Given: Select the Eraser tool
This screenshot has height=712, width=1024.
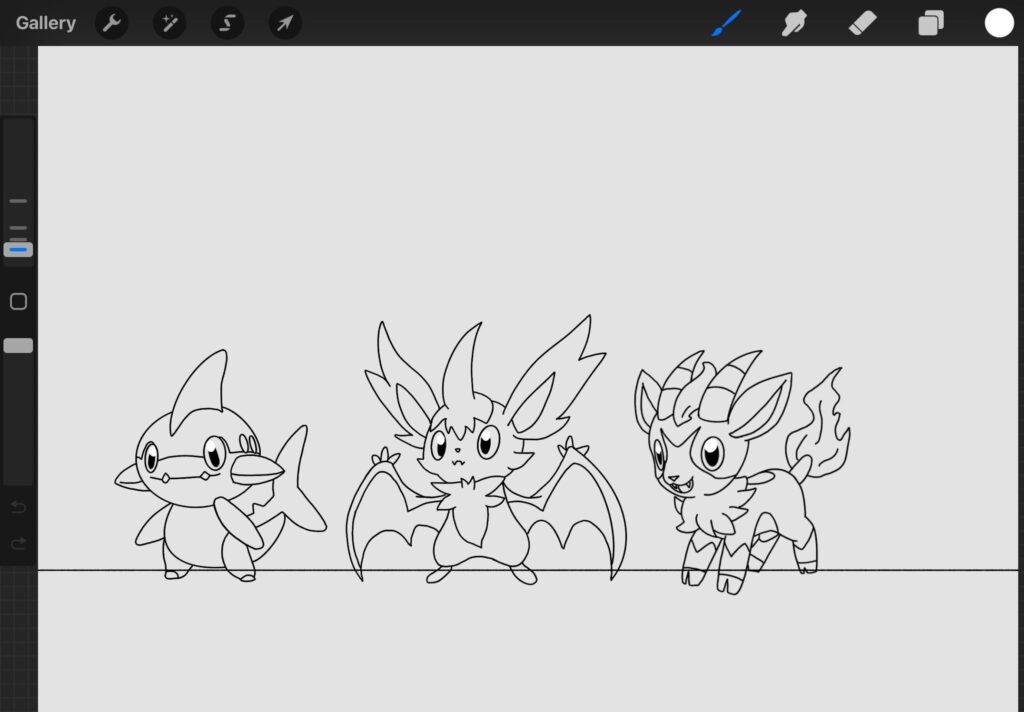Looking at the screenshot, I should tap(863, 24).
